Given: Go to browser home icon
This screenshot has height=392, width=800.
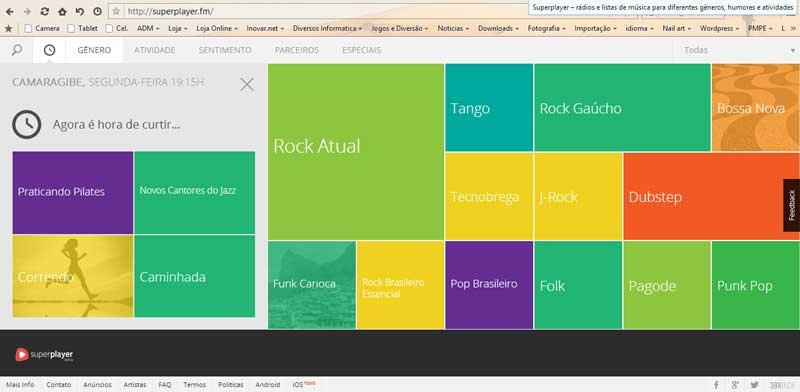Looking at the screenshot, I should pos(62,11).
